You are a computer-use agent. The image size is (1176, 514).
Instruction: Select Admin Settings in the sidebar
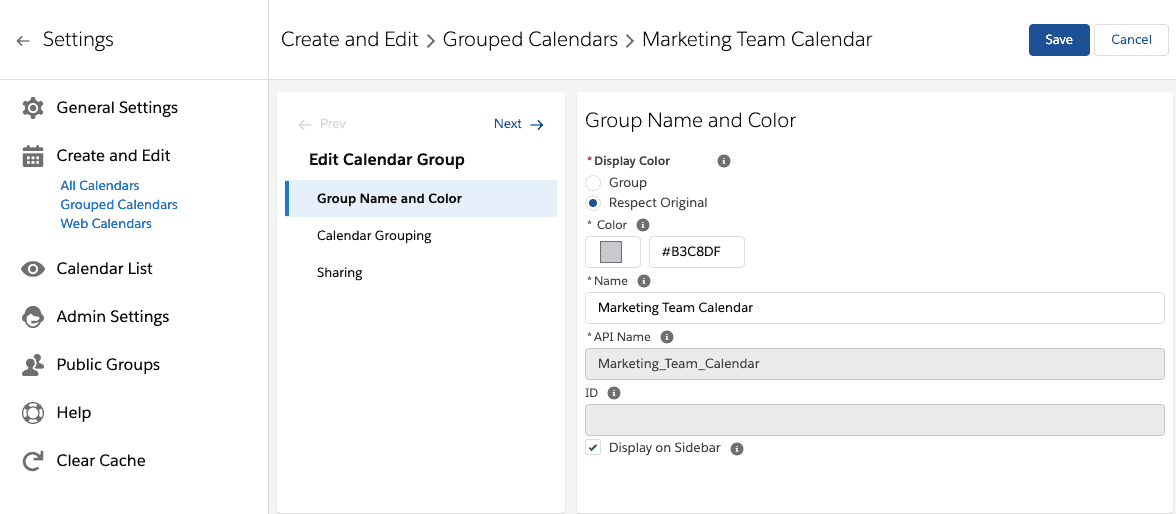(112, 317)
